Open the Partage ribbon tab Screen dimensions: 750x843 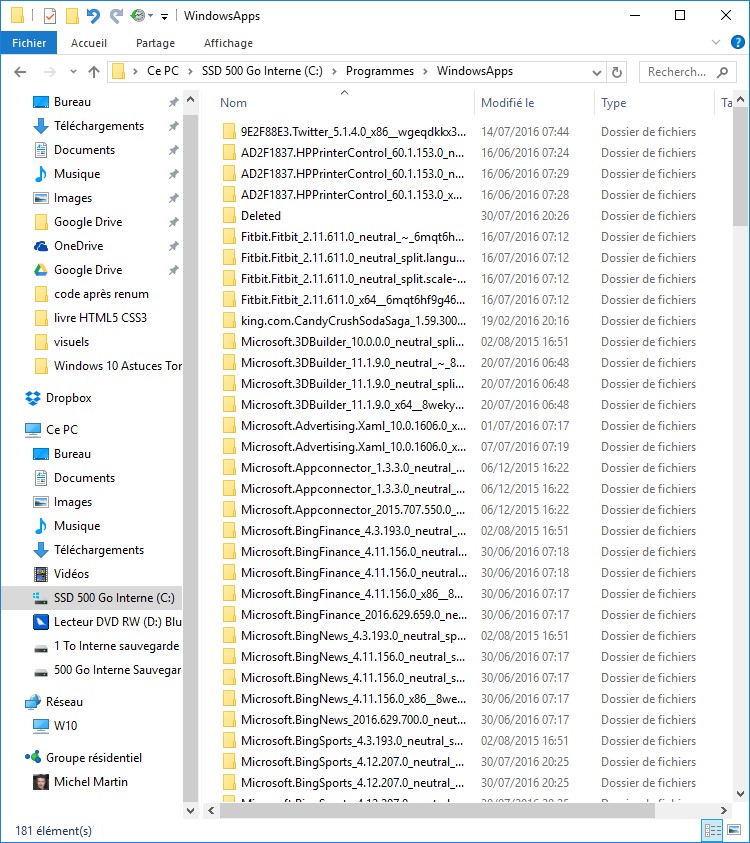[155, 43]
